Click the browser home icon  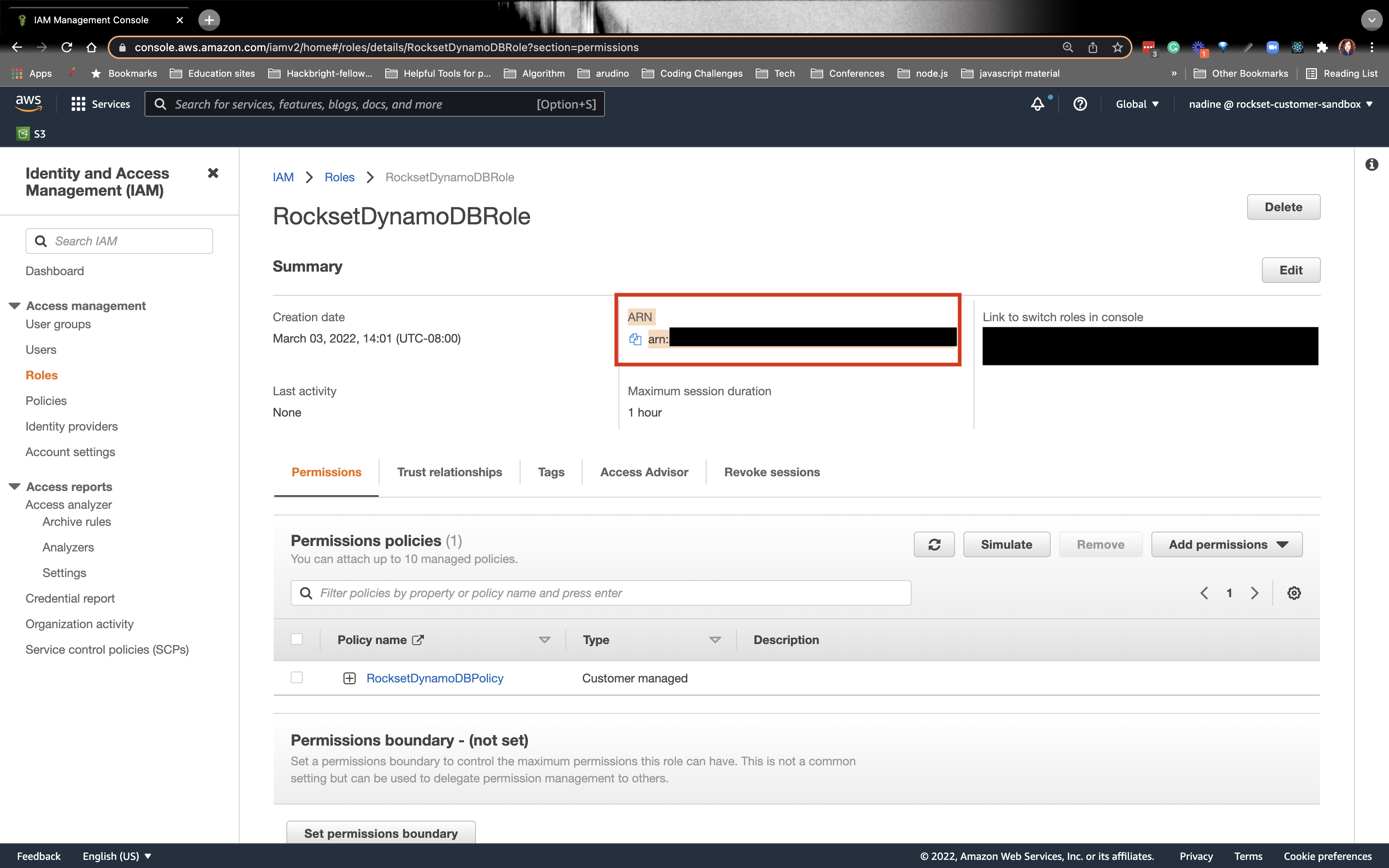(91, 47)
